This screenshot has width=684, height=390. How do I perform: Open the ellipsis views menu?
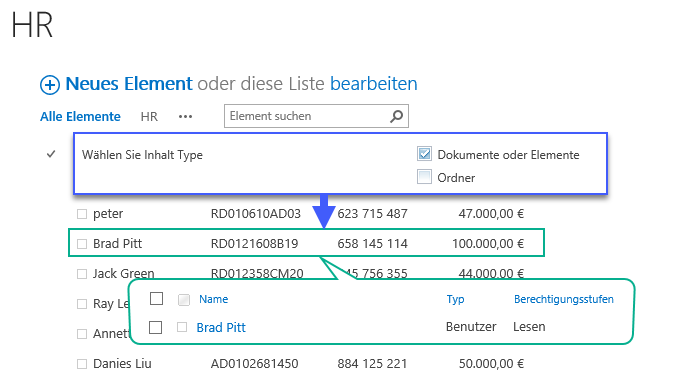185,116
